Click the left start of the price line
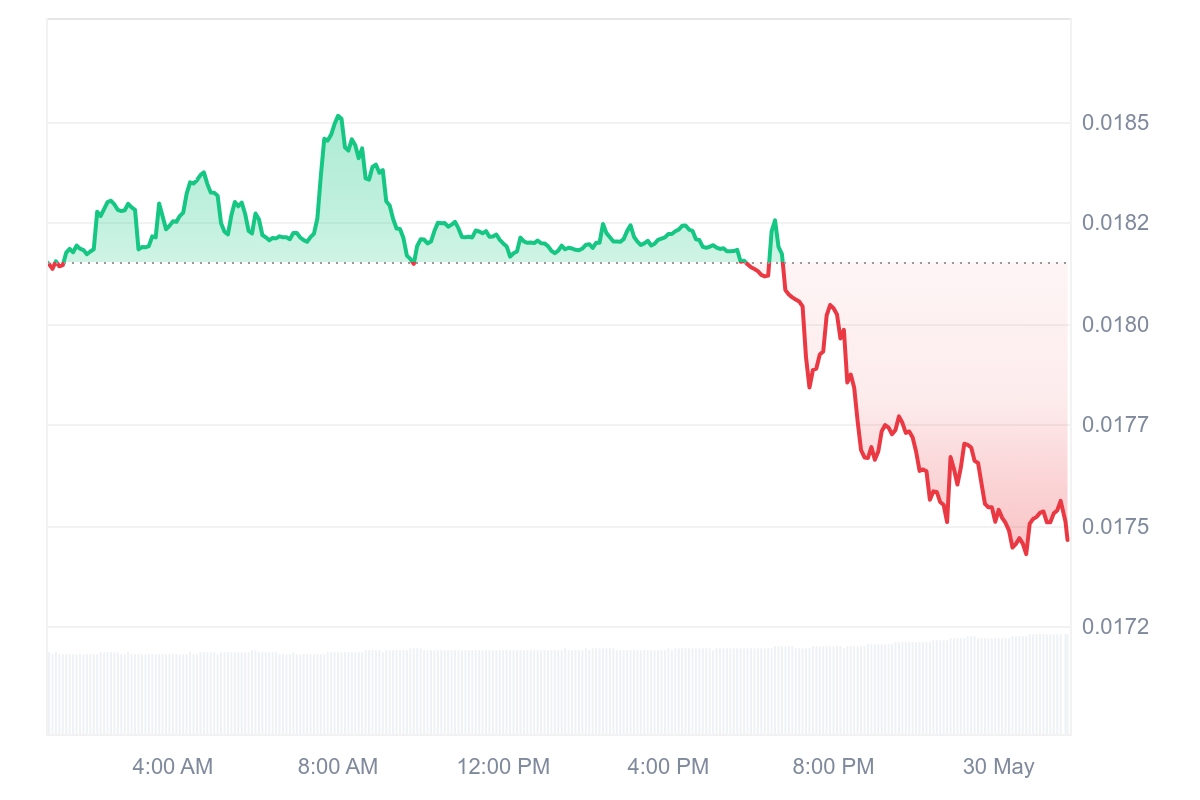 click(x=49, y=264)
